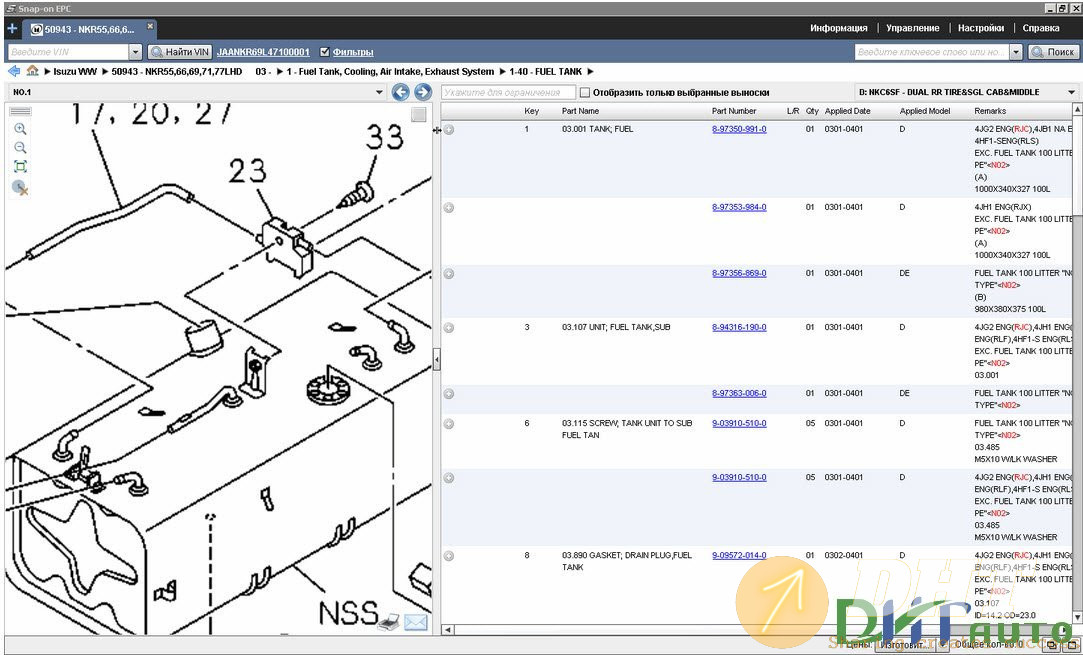Open Isuzu WW breadcrumb

75,71
